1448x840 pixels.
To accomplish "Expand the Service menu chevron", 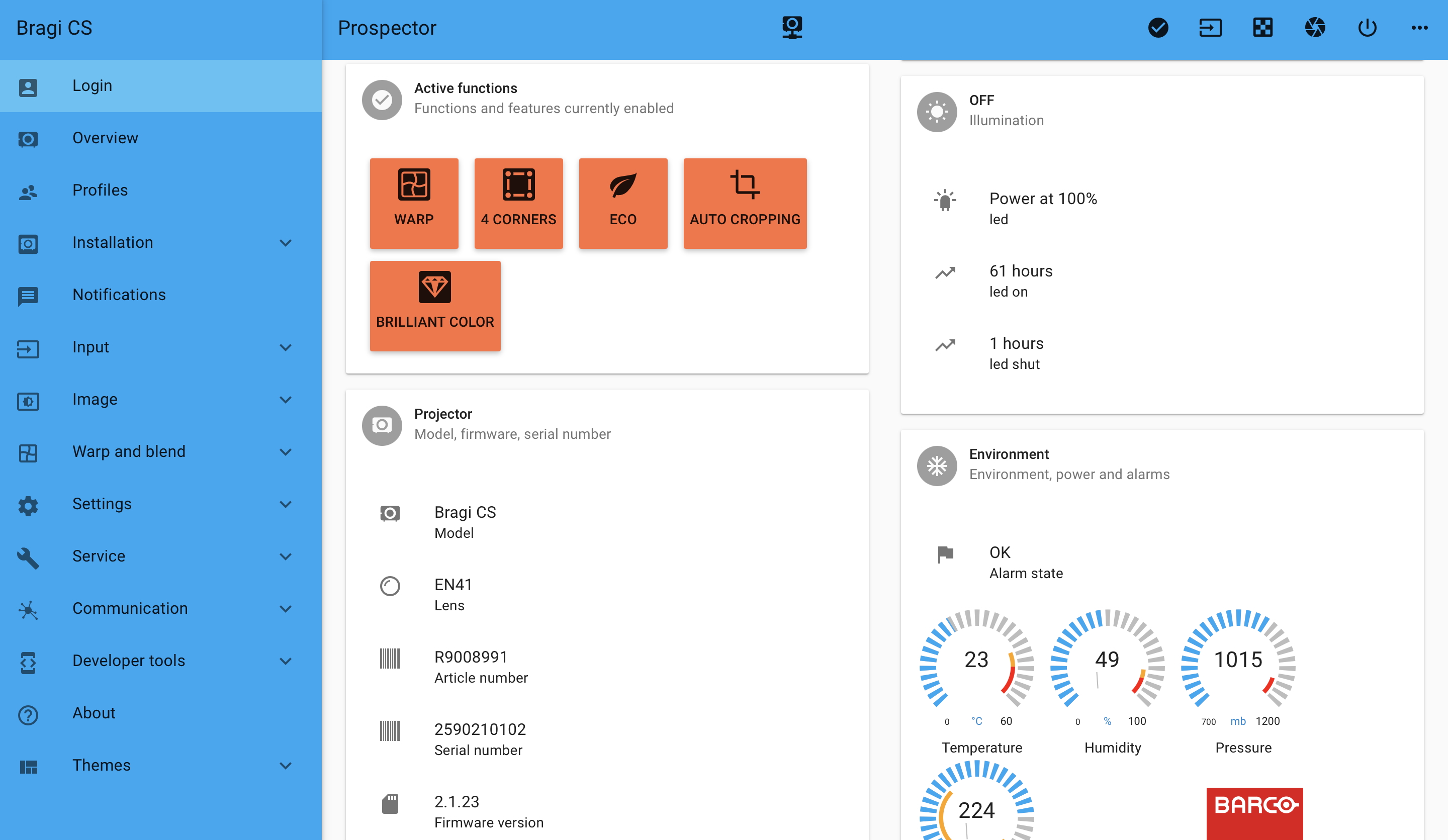I will (286, 556).
